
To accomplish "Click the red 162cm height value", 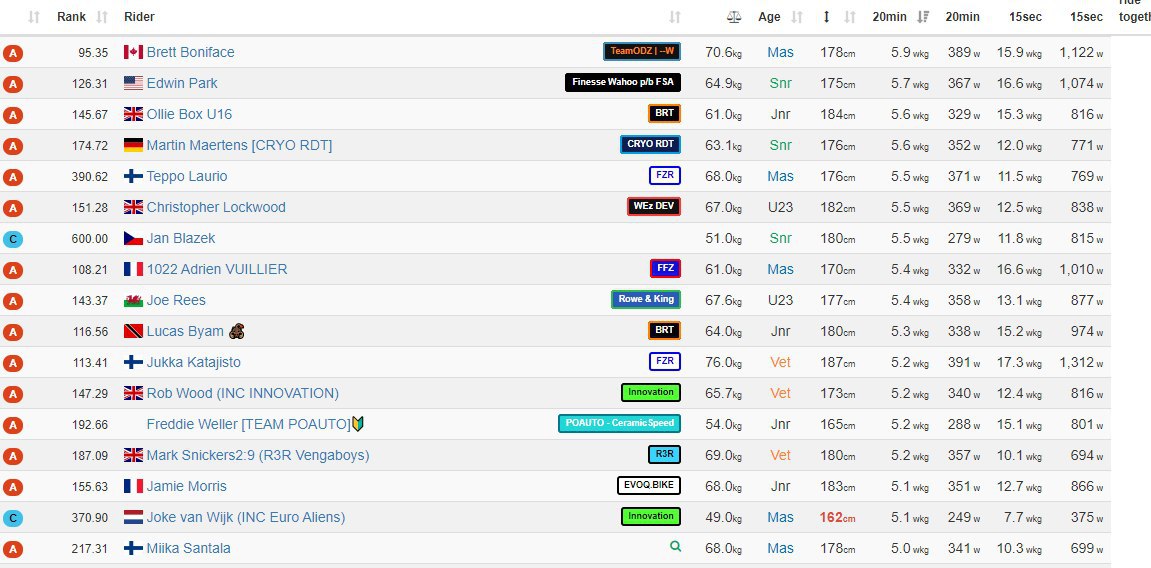I will tap(838, 517).
